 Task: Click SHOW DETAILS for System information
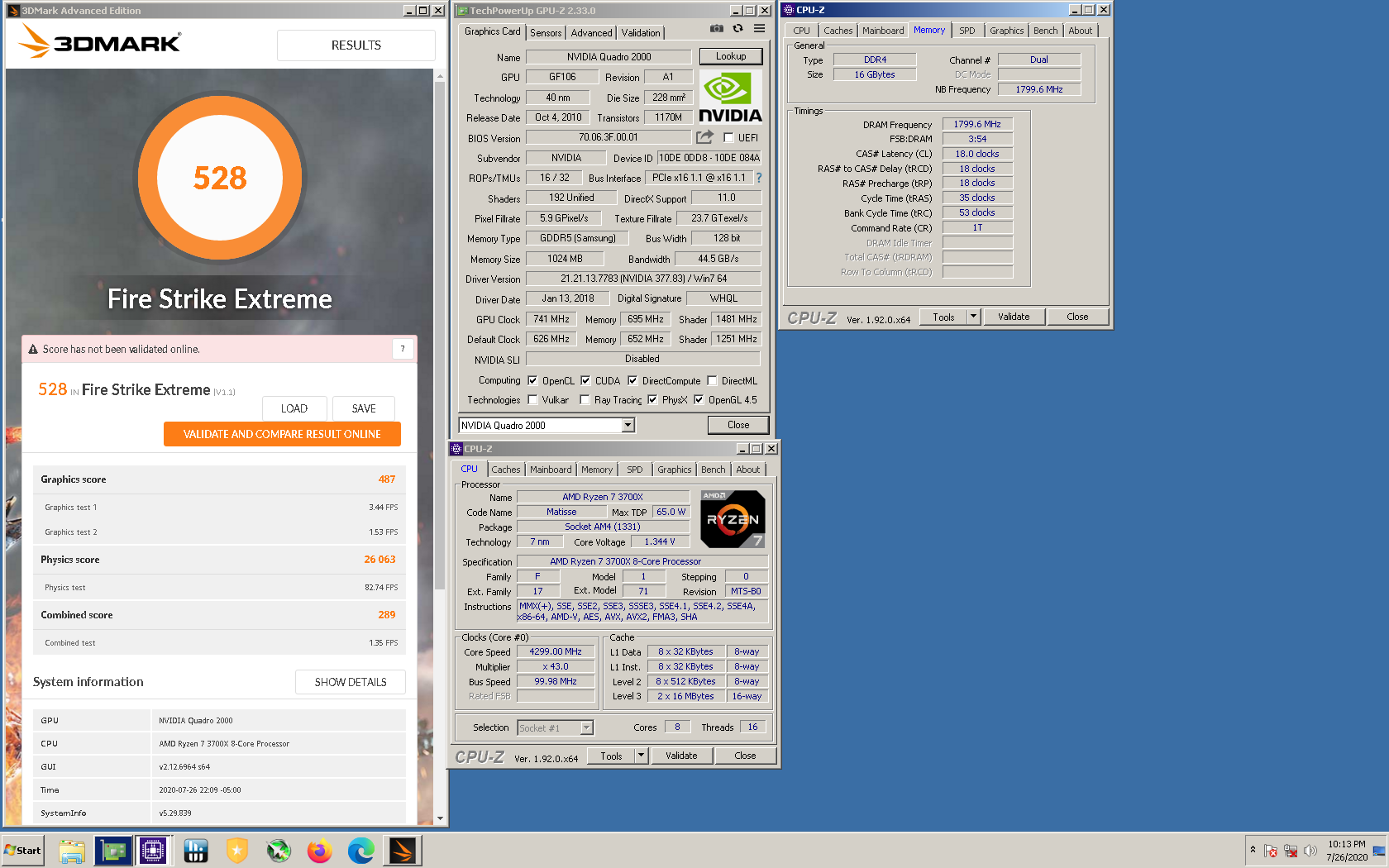pyautogui.click(x=351, y=682)
